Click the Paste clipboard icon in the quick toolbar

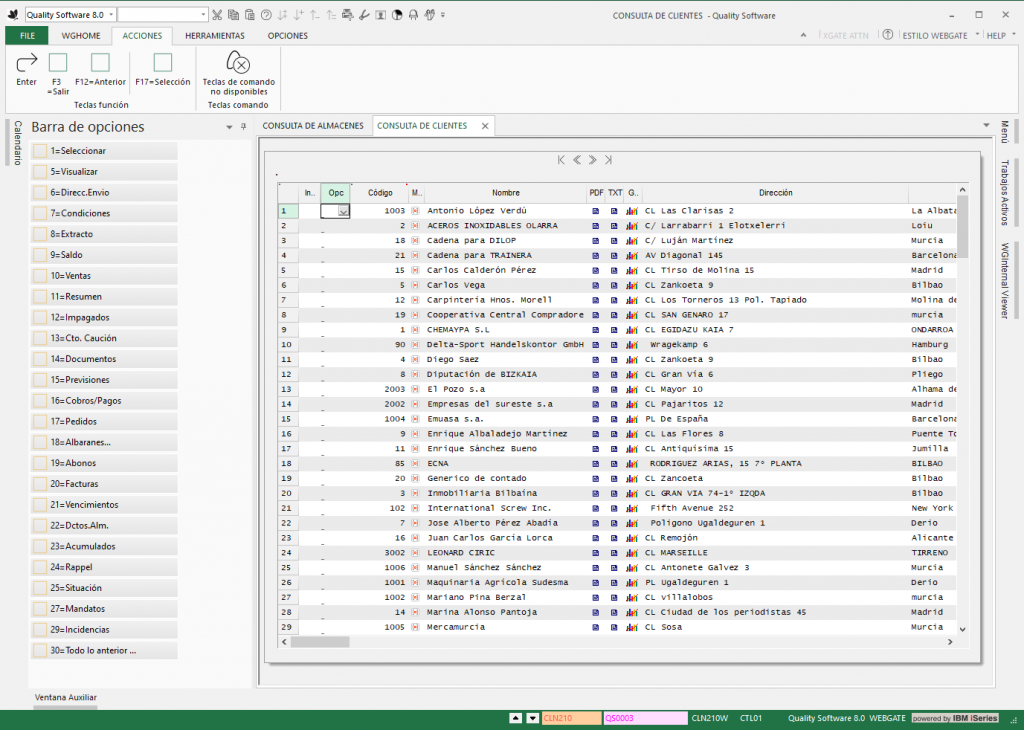(249, 14)
